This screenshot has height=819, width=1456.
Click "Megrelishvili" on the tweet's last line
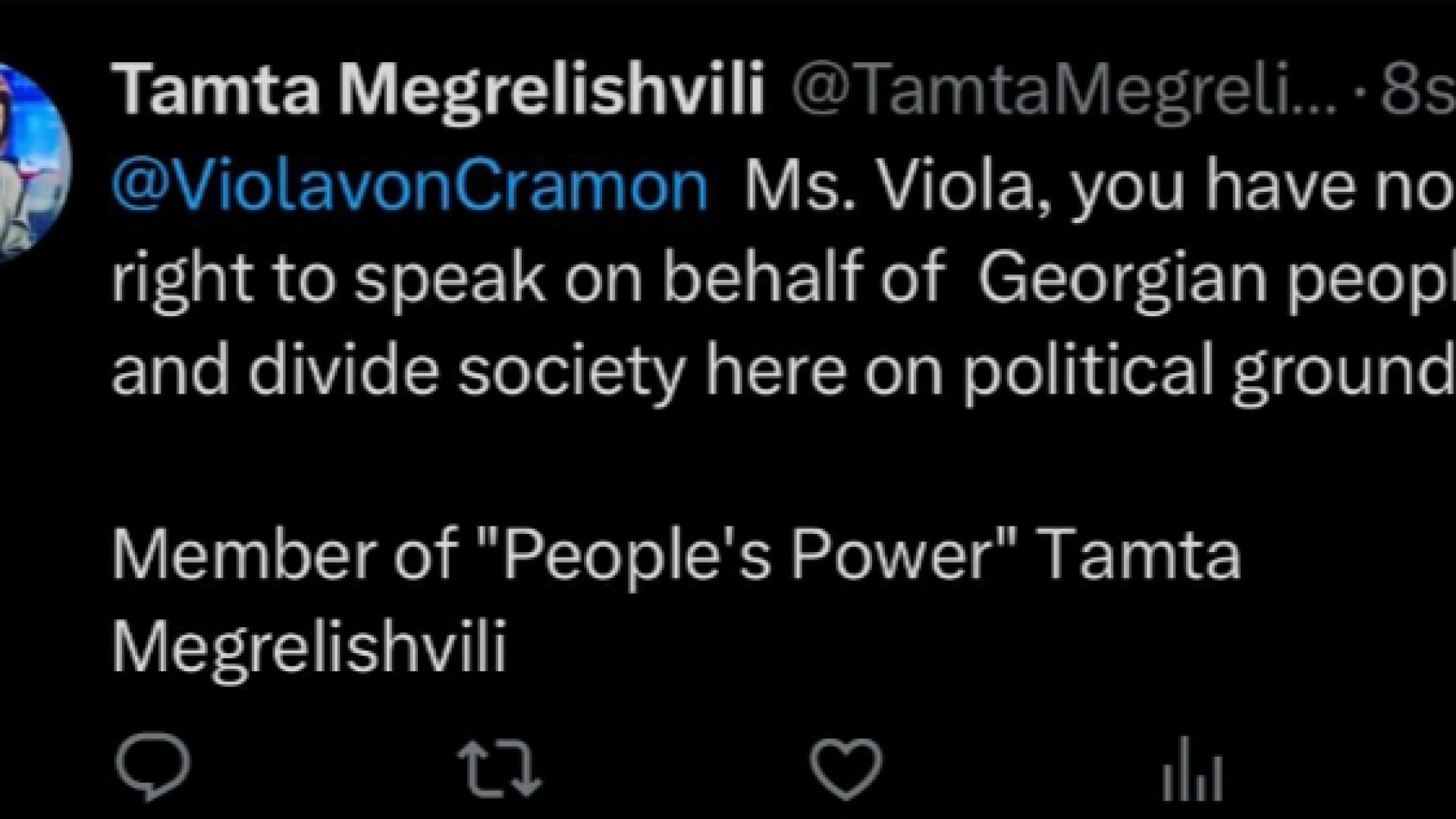(309, 649)
